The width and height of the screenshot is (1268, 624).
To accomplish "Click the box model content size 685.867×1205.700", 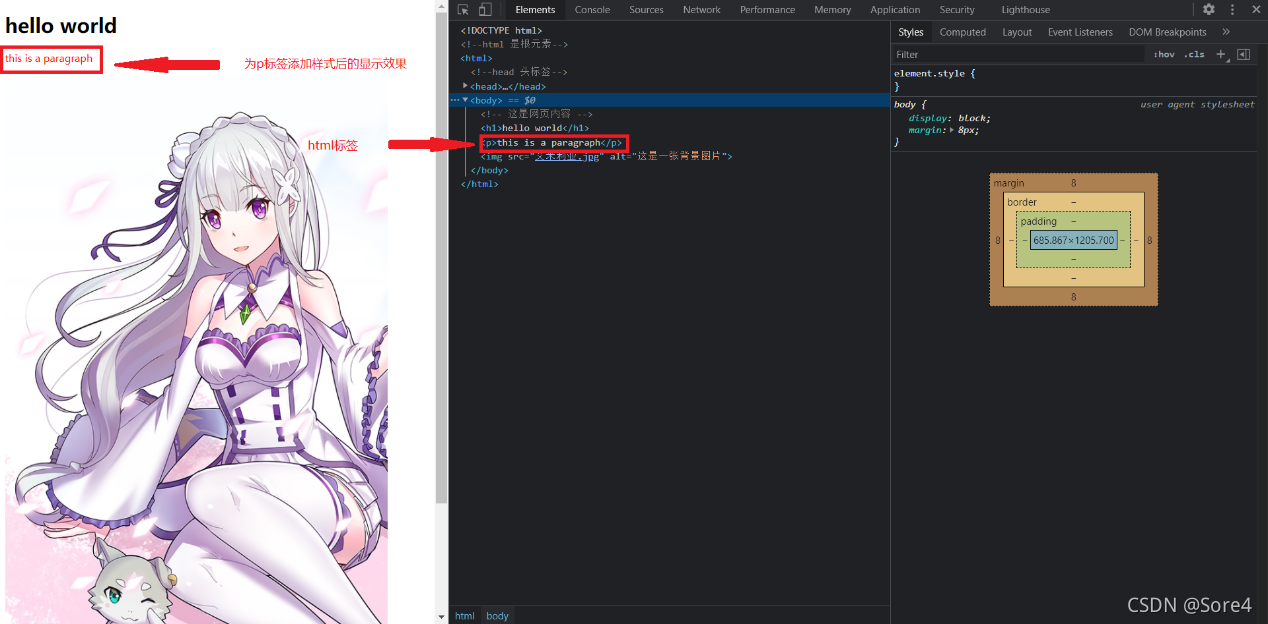I will pos(1074,240).
